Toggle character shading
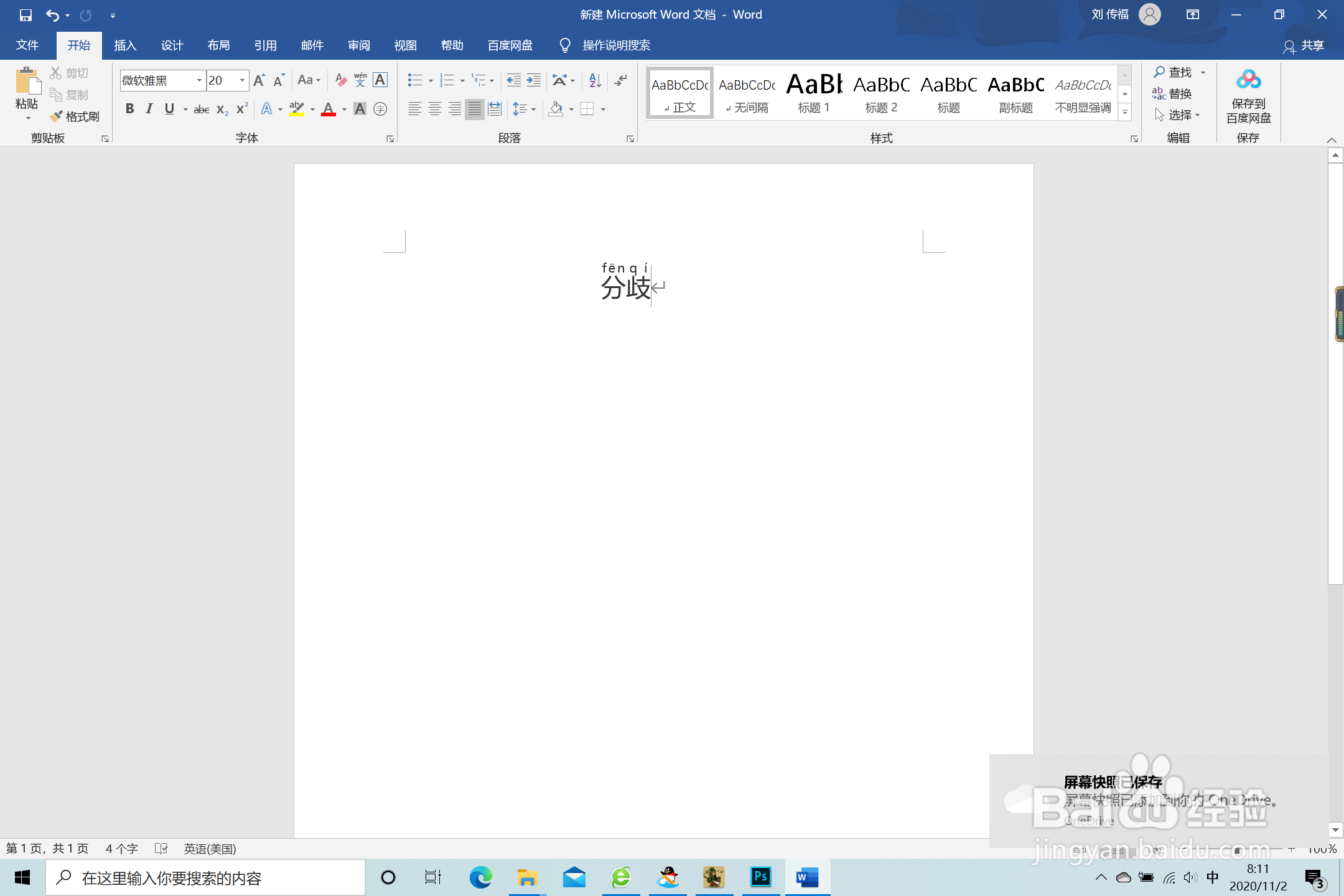 [360, 109]
